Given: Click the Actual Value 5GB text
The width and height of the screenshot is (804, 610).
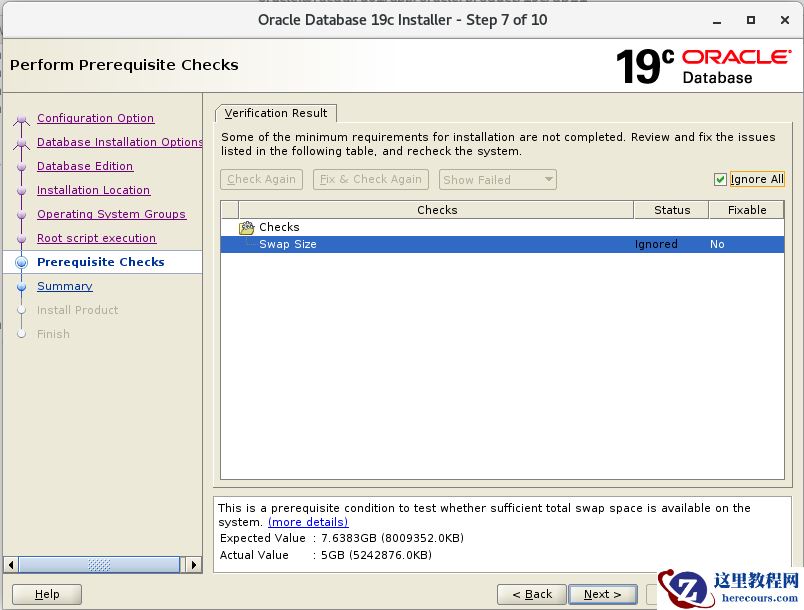Looking at the screenshot, I should 326,555.
